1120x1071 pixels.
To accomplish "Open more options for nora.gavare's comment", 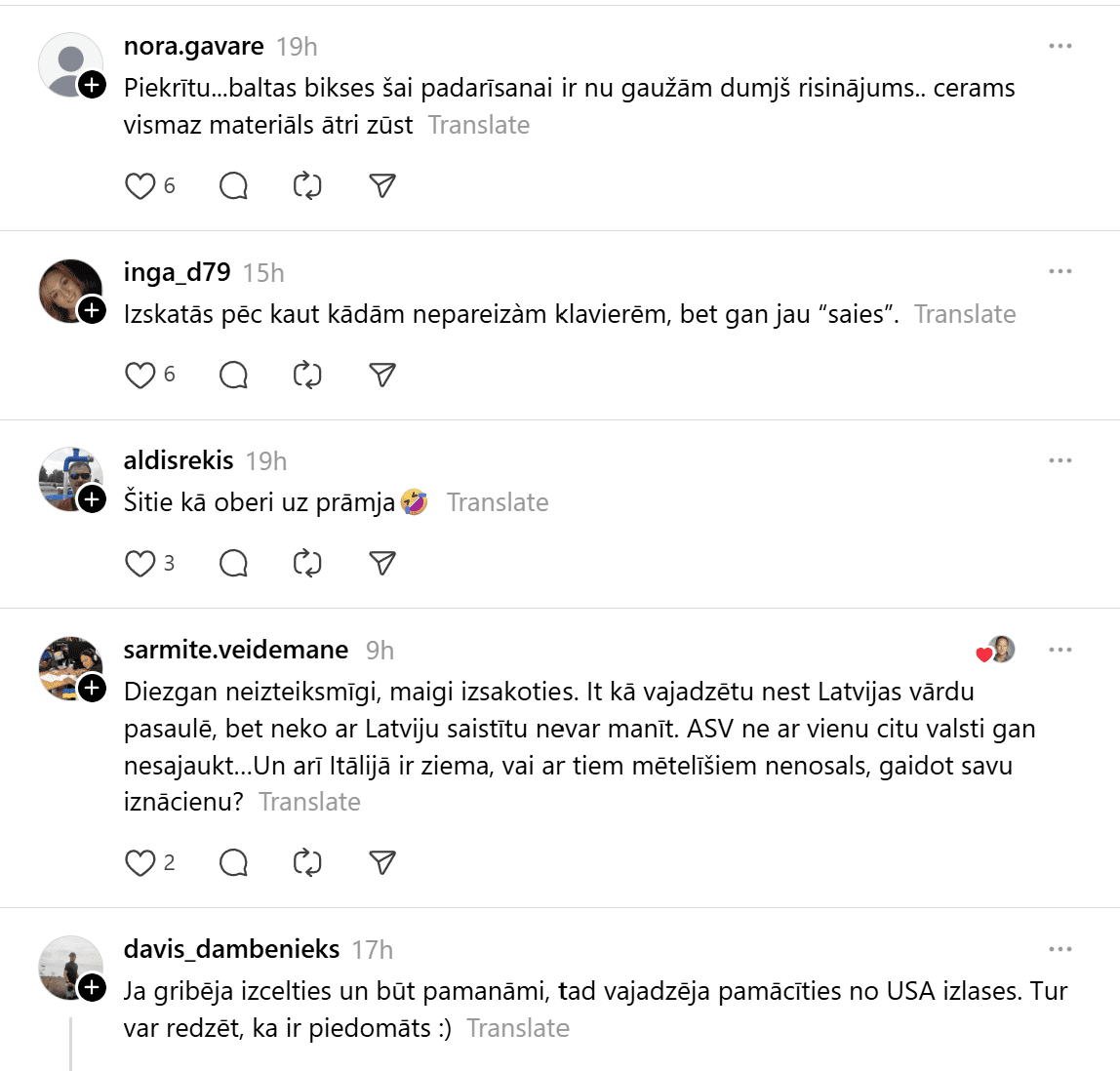I will click(x=1060, y=47).
